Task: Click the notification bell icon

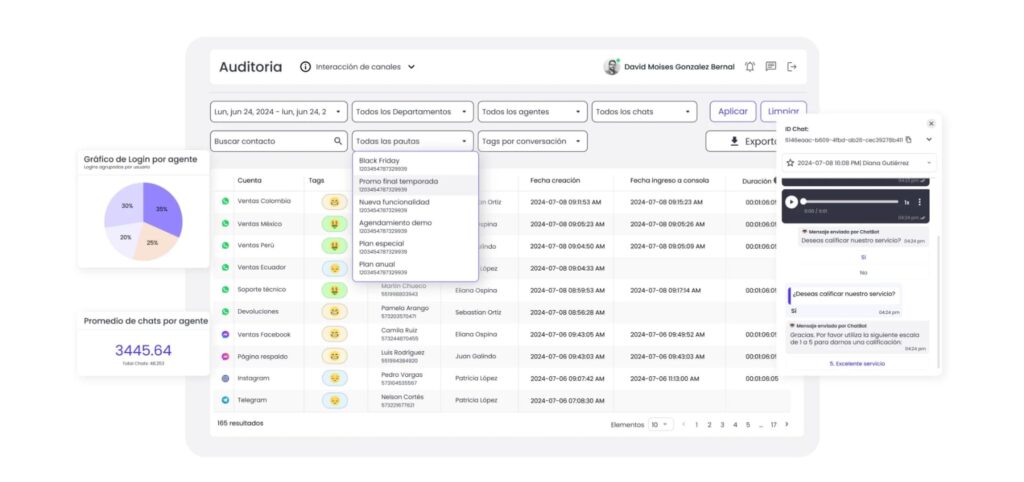Action: point(750,67)
